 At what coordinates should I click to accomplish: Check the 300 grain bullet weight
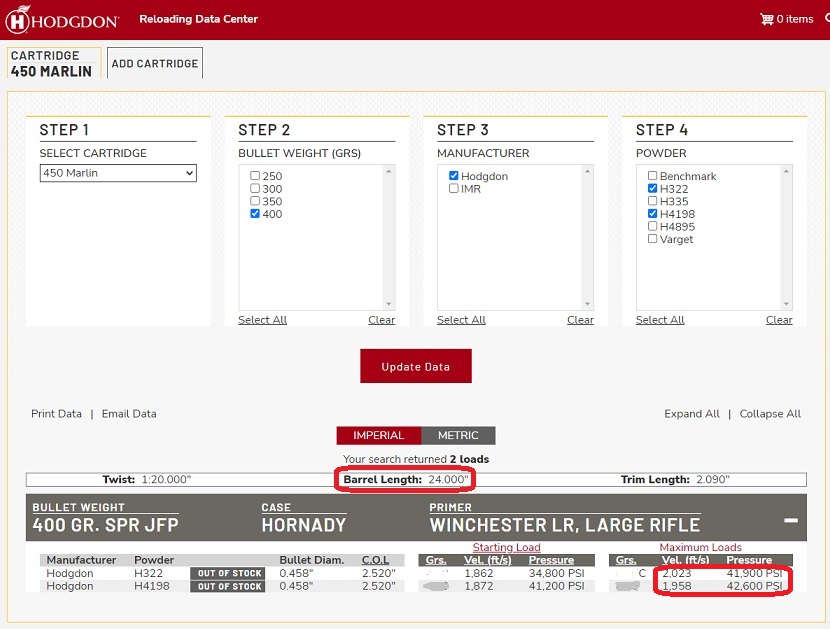(255, 188)
